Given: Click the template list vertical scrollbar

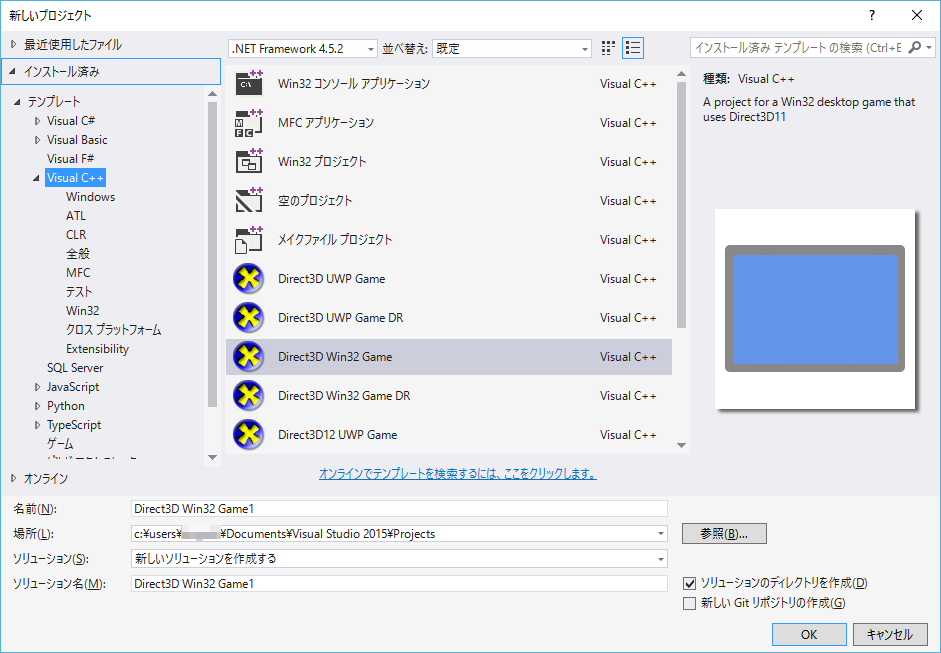Looking at the screenshot, I should pyautogui.click(x=681, y=204).
